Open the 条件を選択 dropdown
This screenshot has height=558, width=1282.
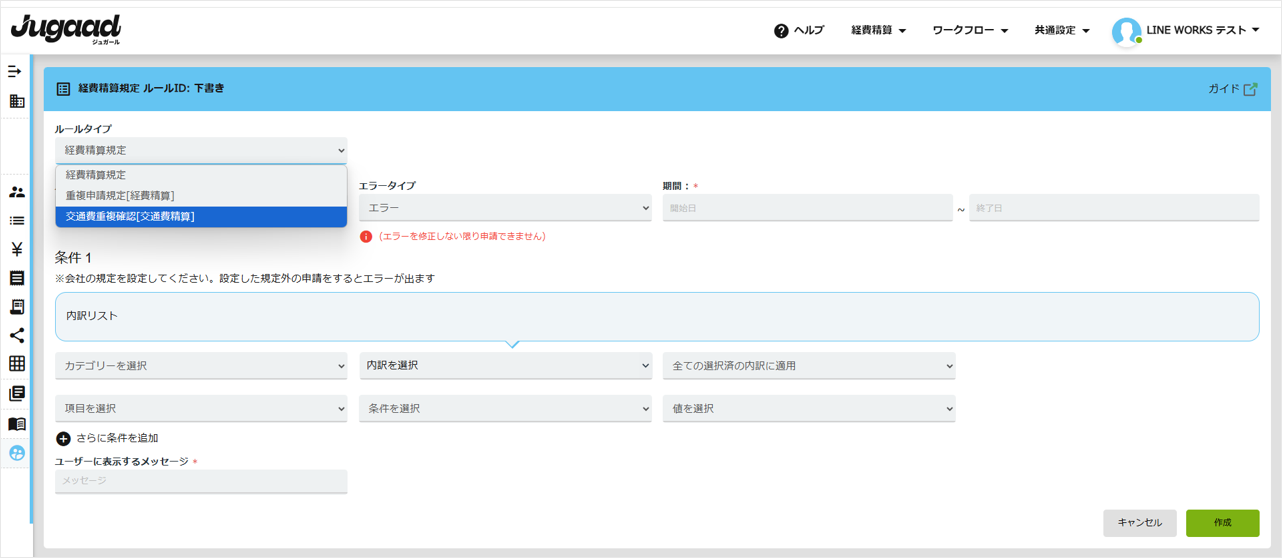tap(505, 409)
